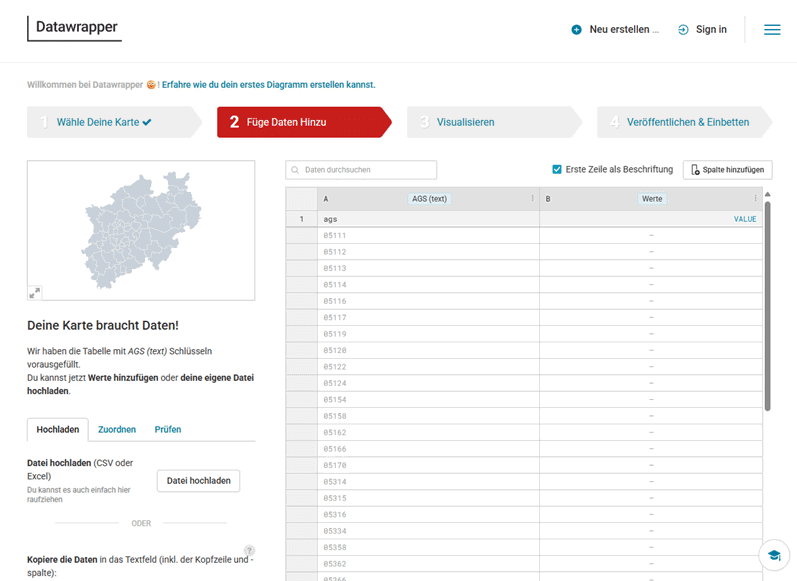Select row number 1 header
797x581 pixels.
point(302,219)
